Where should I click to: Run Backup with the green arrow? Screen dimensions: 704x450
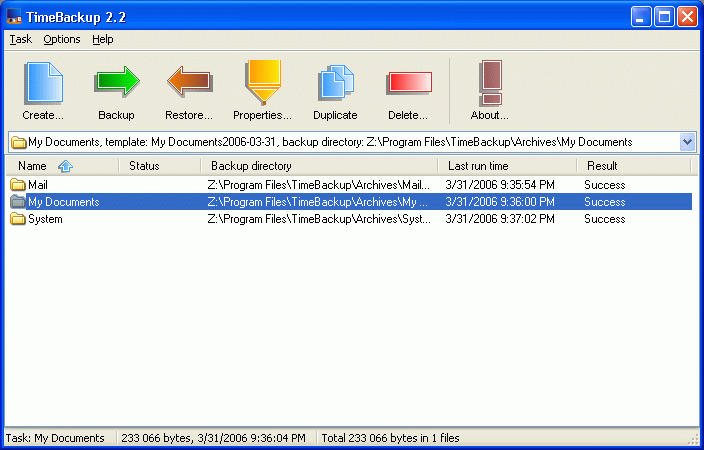(x=117, y=81)
